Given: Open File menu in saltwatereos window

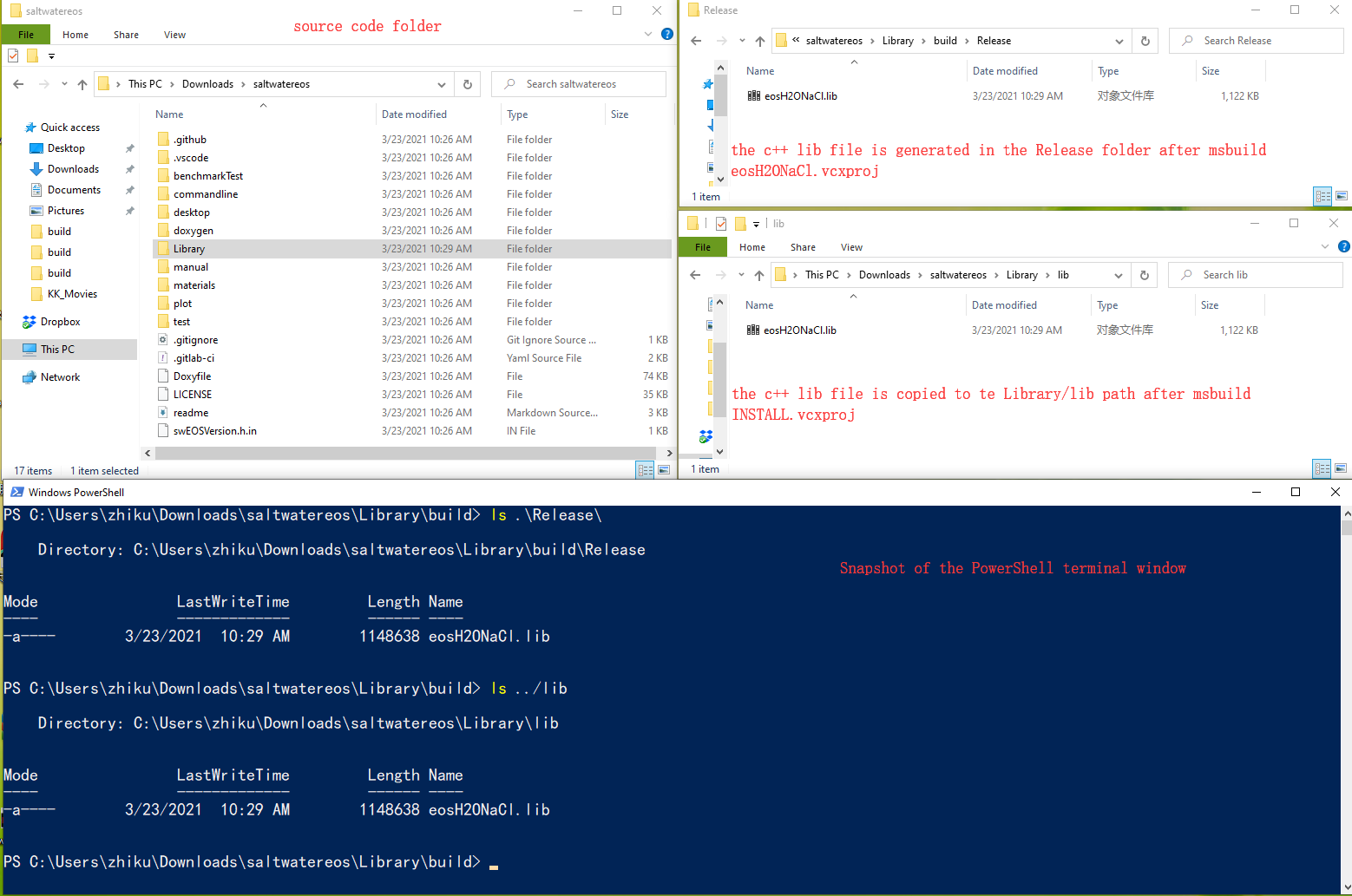Looking at the screenshot, I should tap(26, 35).
